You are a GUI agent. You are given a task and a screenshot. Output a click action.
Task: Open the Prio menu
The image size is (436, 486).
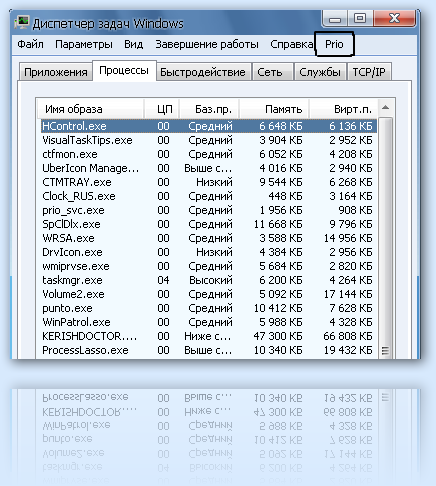pos(334,44)
